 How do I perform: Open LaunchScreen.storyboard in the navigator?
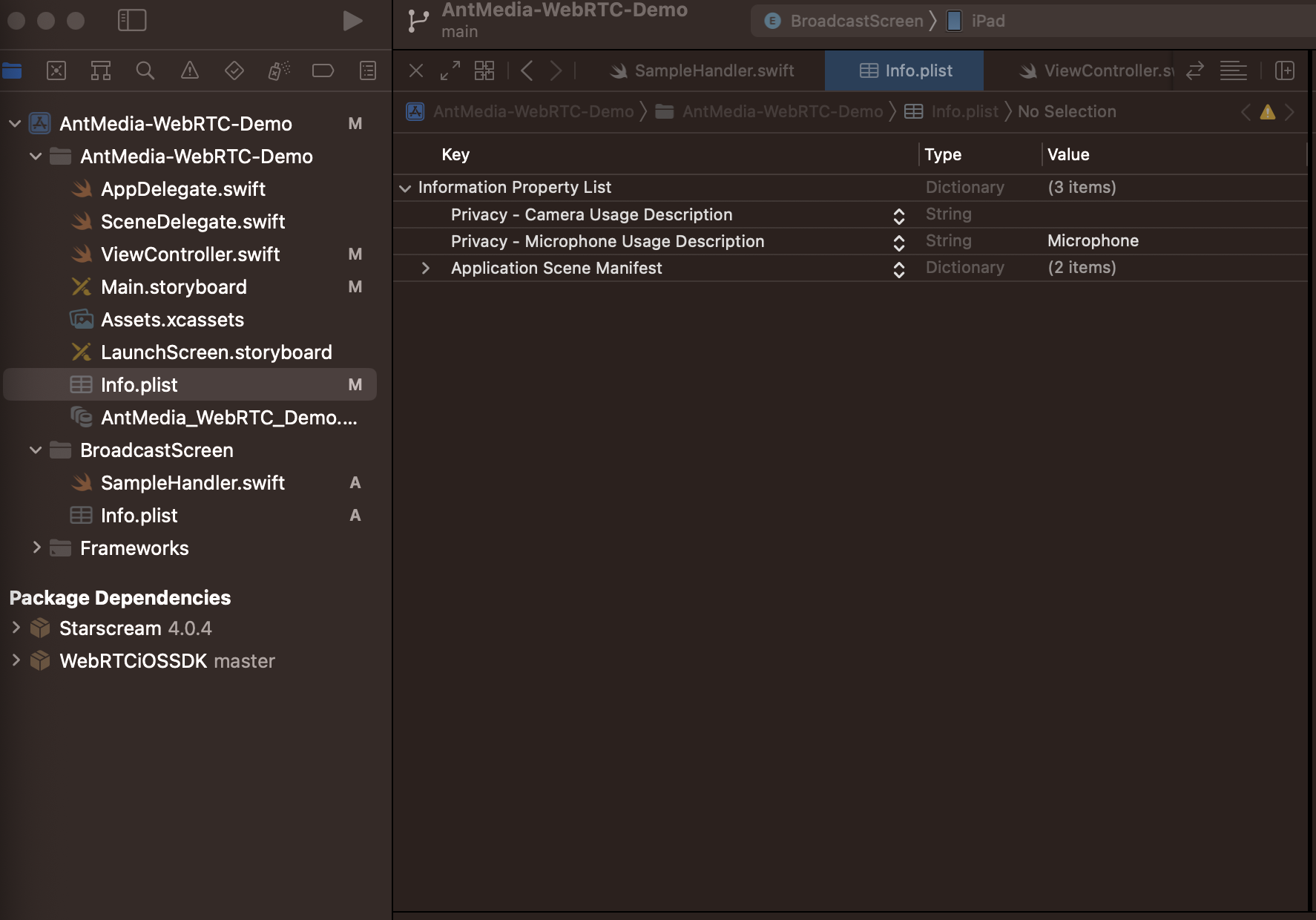216,352
